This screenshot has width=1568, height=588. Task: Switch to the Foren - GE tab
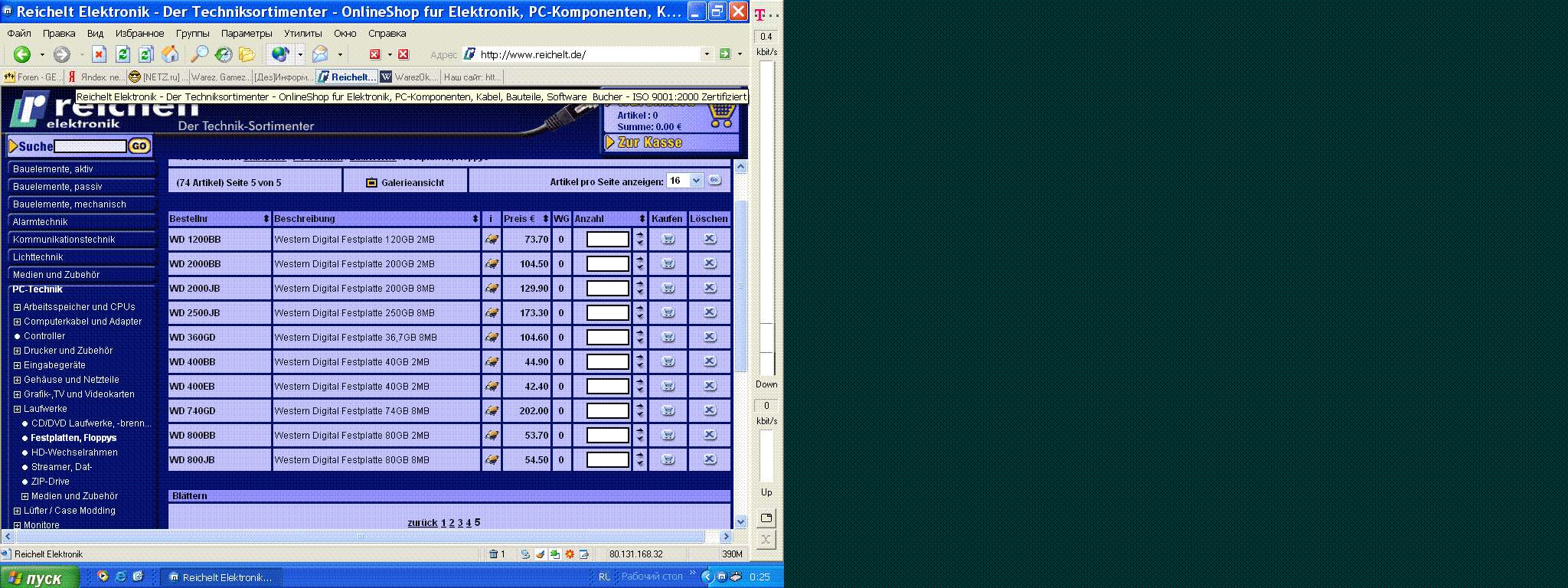tap(31, 77)
